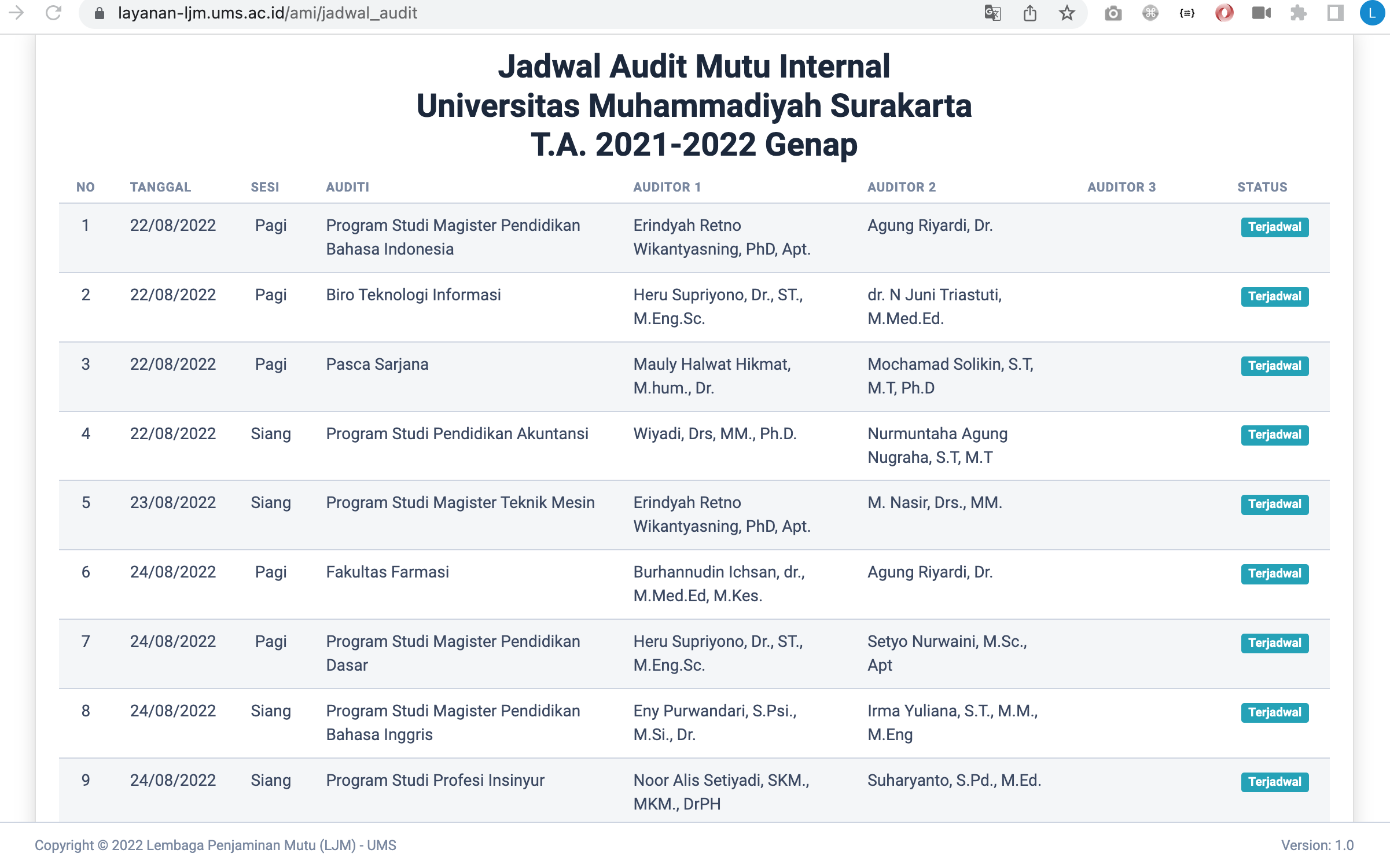Click the SESI column header
The width and height of the screenshot is (1390, 868).
265,187
